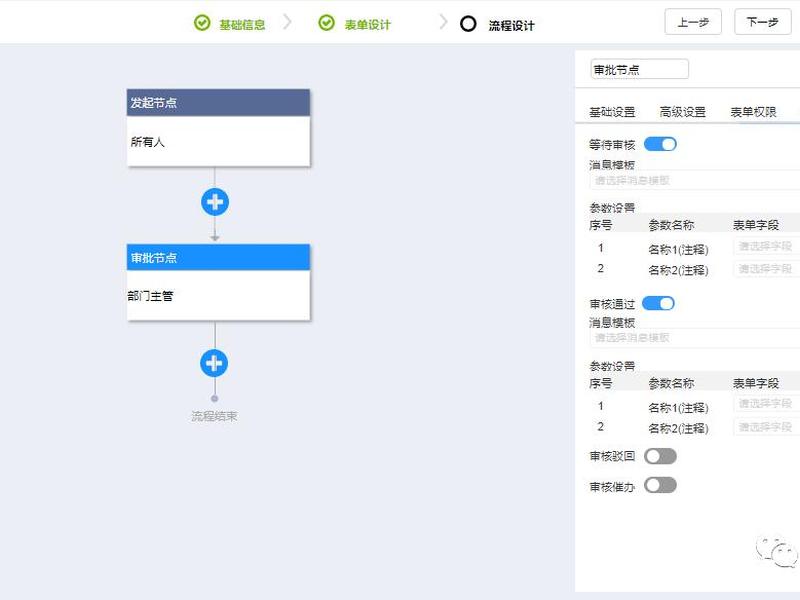Image resolution: width=800 pixels, height=600 pixels.
Task: Click 名称1(注释) under 审核通过 parameters
Action: click(678, 408)
